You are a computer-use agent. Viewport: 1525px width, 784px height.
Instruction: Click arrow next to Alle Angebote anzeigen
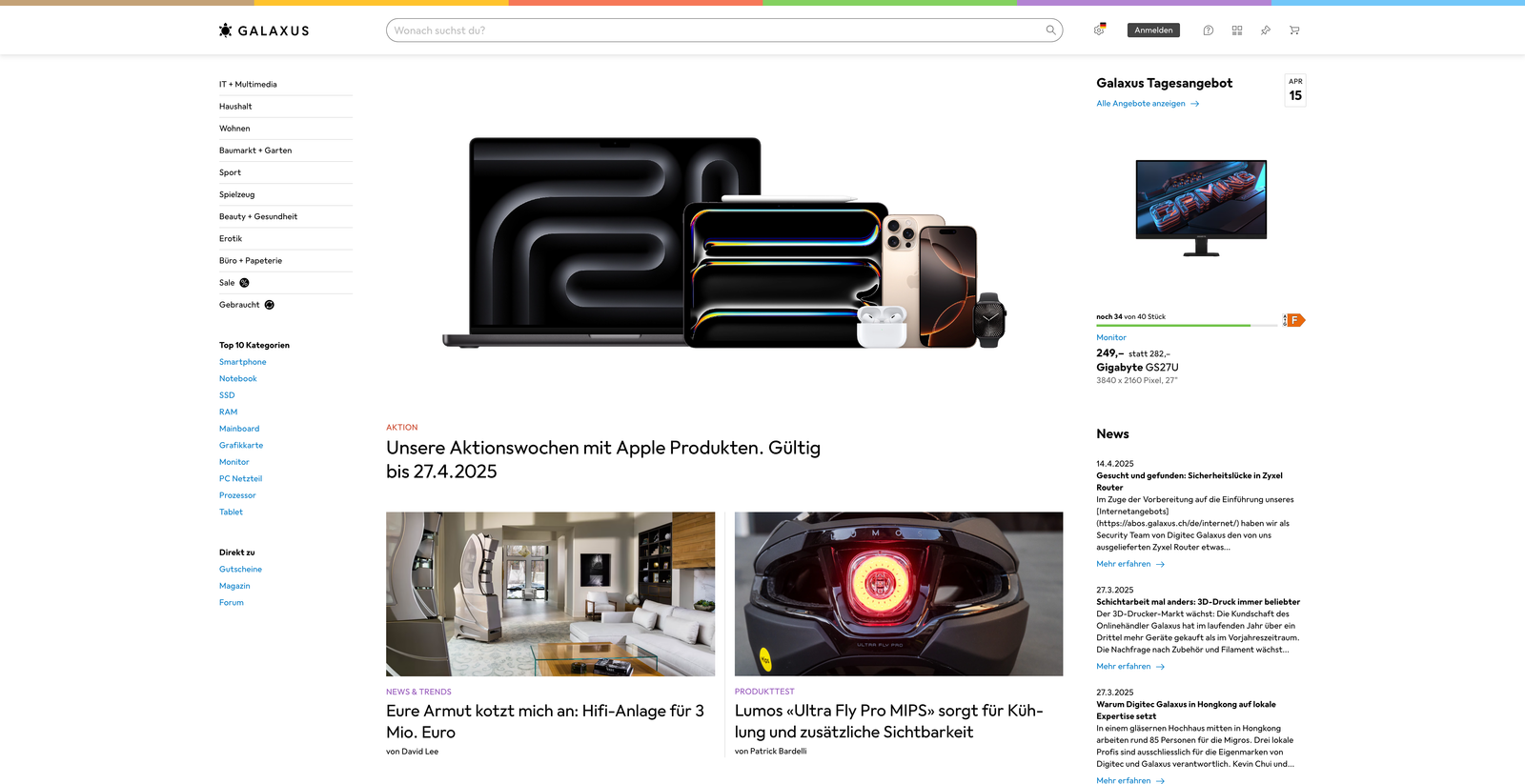pyautogui.click(x=1194, y=104)
